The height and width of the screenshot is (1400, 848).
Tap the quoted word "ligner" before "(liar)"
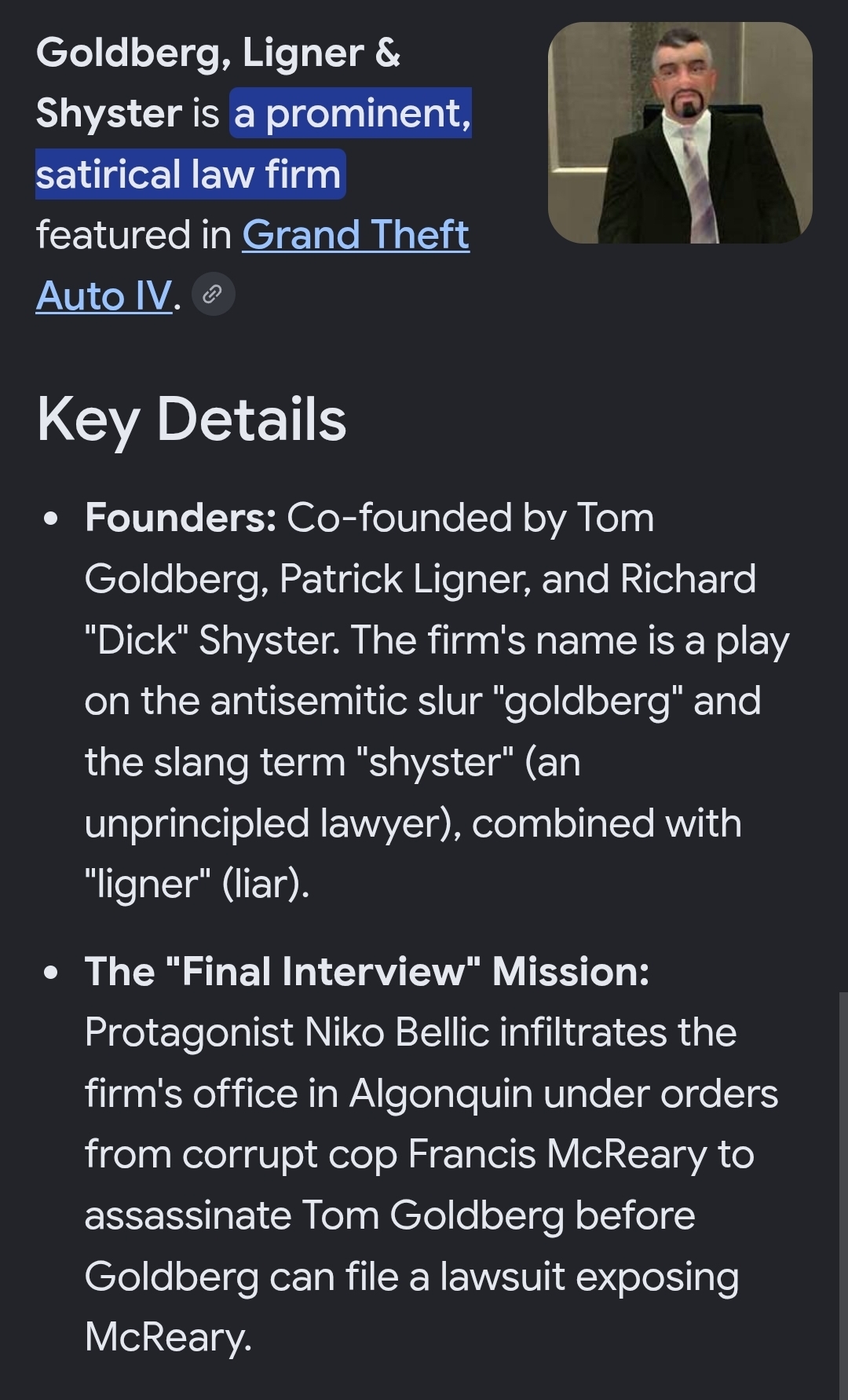(x=148, y=885)
